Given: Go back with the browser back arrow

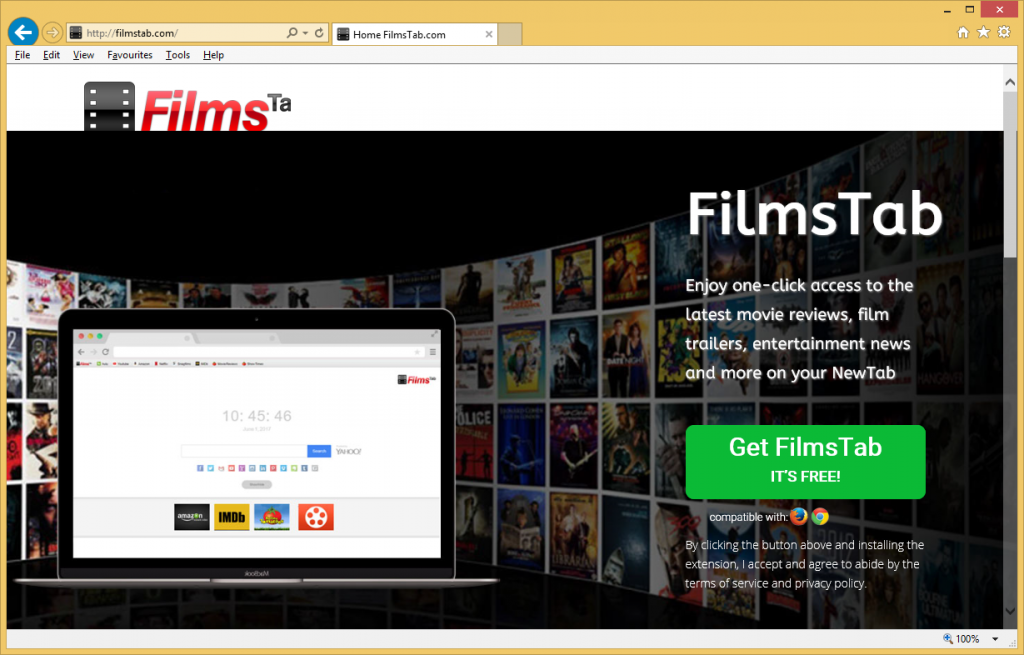Looking at the screenshot, I should [x=23, y=32].
